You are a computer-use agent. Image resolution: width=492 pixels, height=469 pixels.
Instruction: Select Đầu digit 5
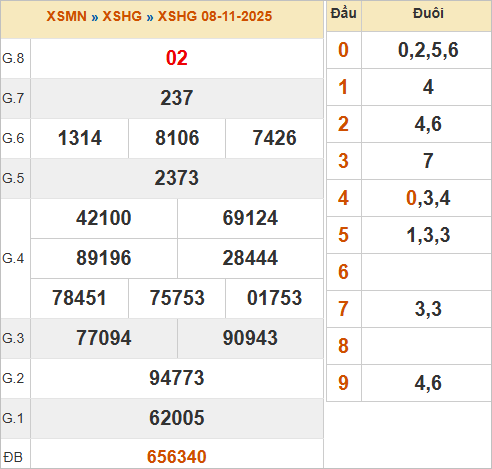(343, 235)
